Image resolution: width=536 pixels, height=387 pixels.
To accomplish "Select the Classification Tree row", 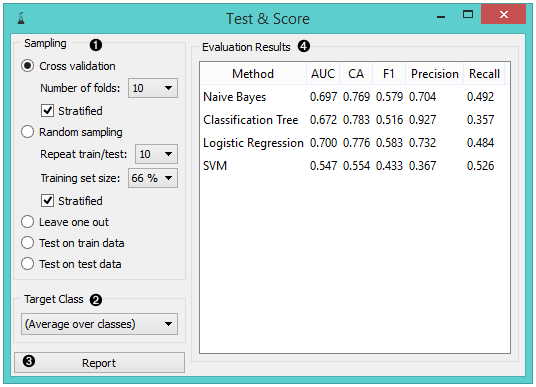I will point(355,120).
